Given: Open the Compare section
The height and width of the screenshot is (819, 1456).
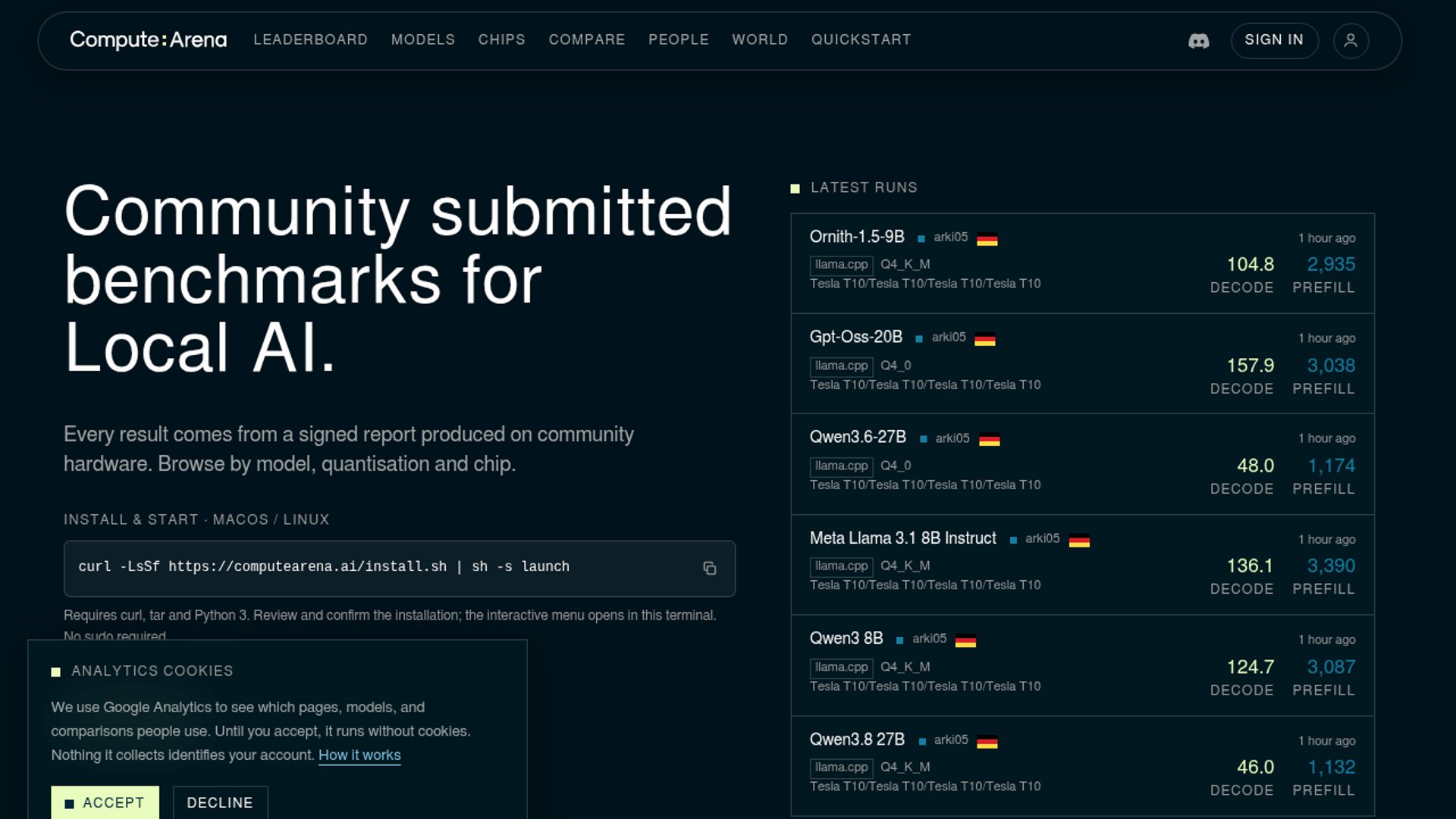Looking at the screenshot, I should pos(586,39).
